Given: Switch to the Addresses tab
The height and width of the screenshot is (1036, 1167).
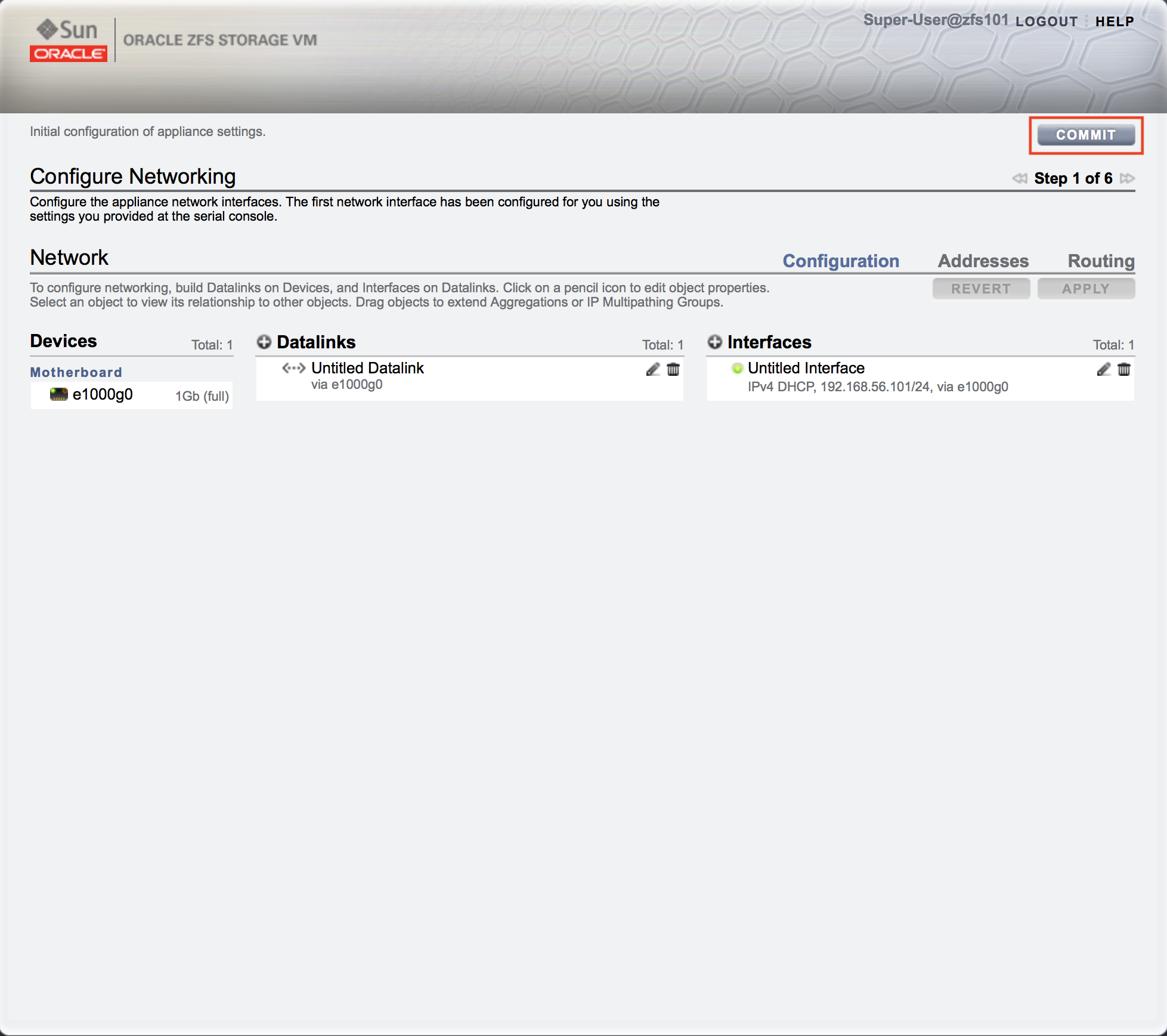Looking at the screenshot, I should 983,261.
